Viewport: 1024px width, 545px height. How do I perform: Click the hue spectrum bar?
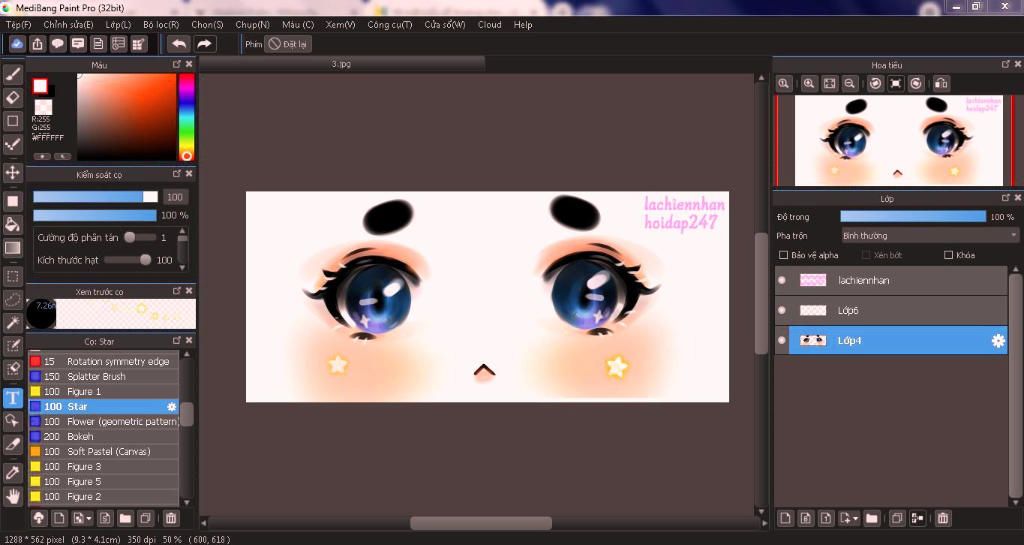point(187,117)
